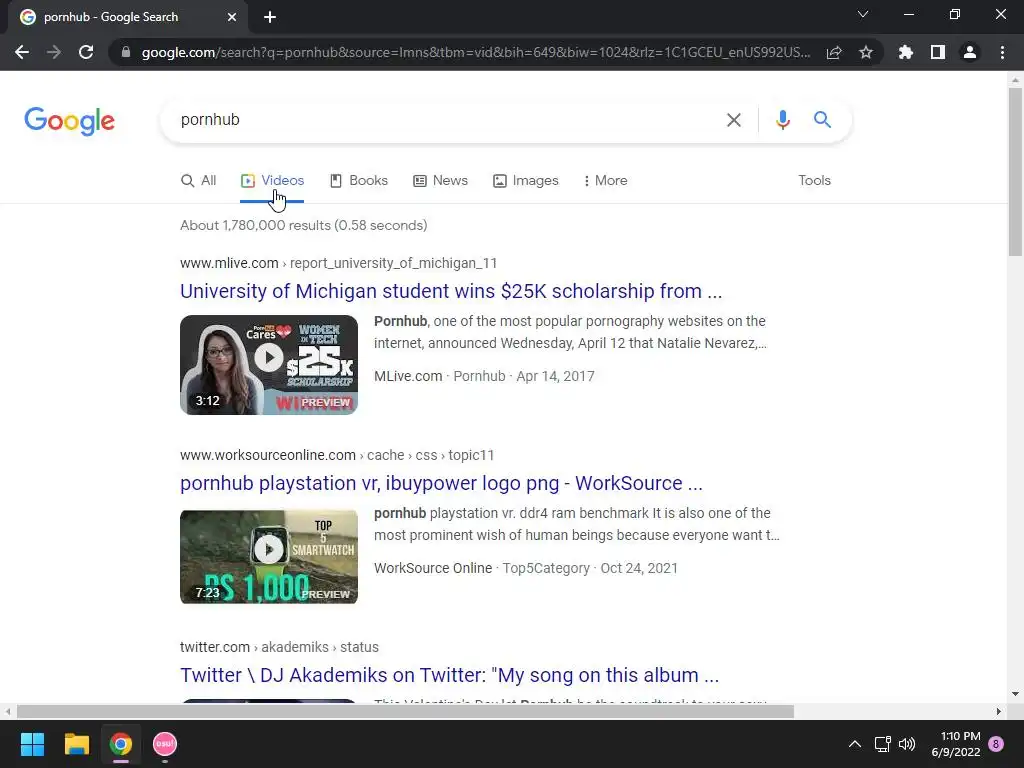Screen dimensions: 1024x768
Task: Go back to the previous page
Action: [22, 52]
